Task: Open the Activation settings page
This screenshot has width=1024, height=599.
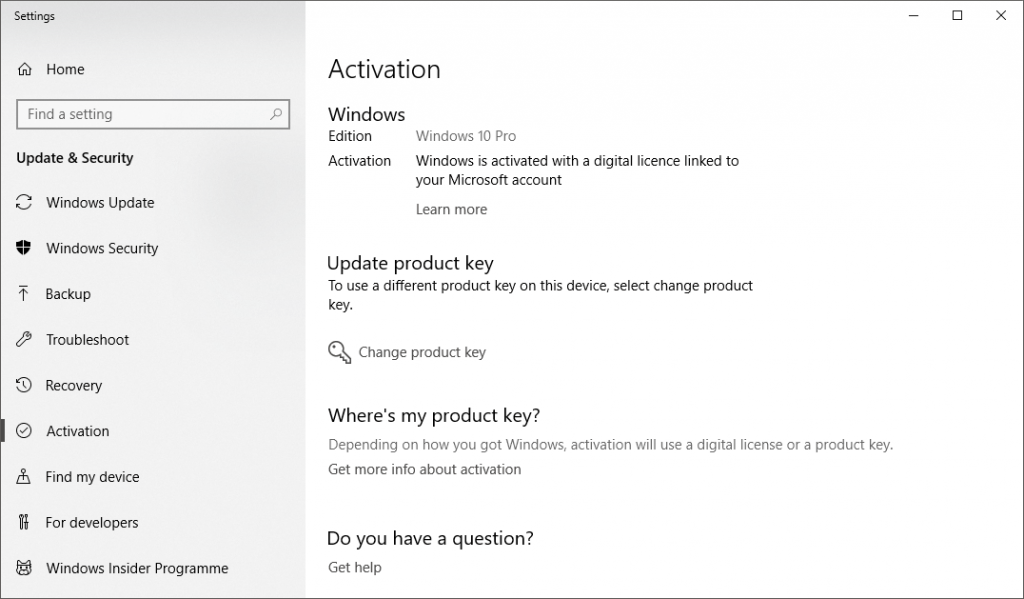Action: pyautogui.click(x=77, y=431)
